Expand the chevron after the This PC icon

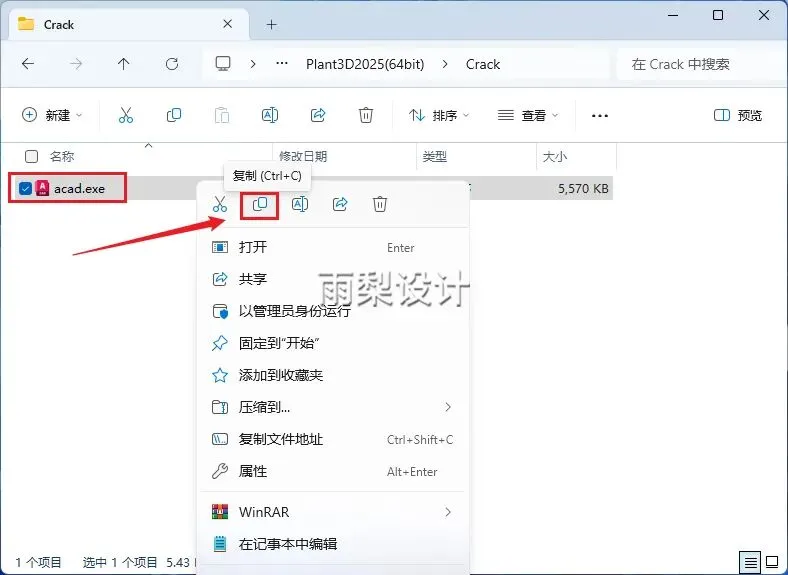coord(253,64)
